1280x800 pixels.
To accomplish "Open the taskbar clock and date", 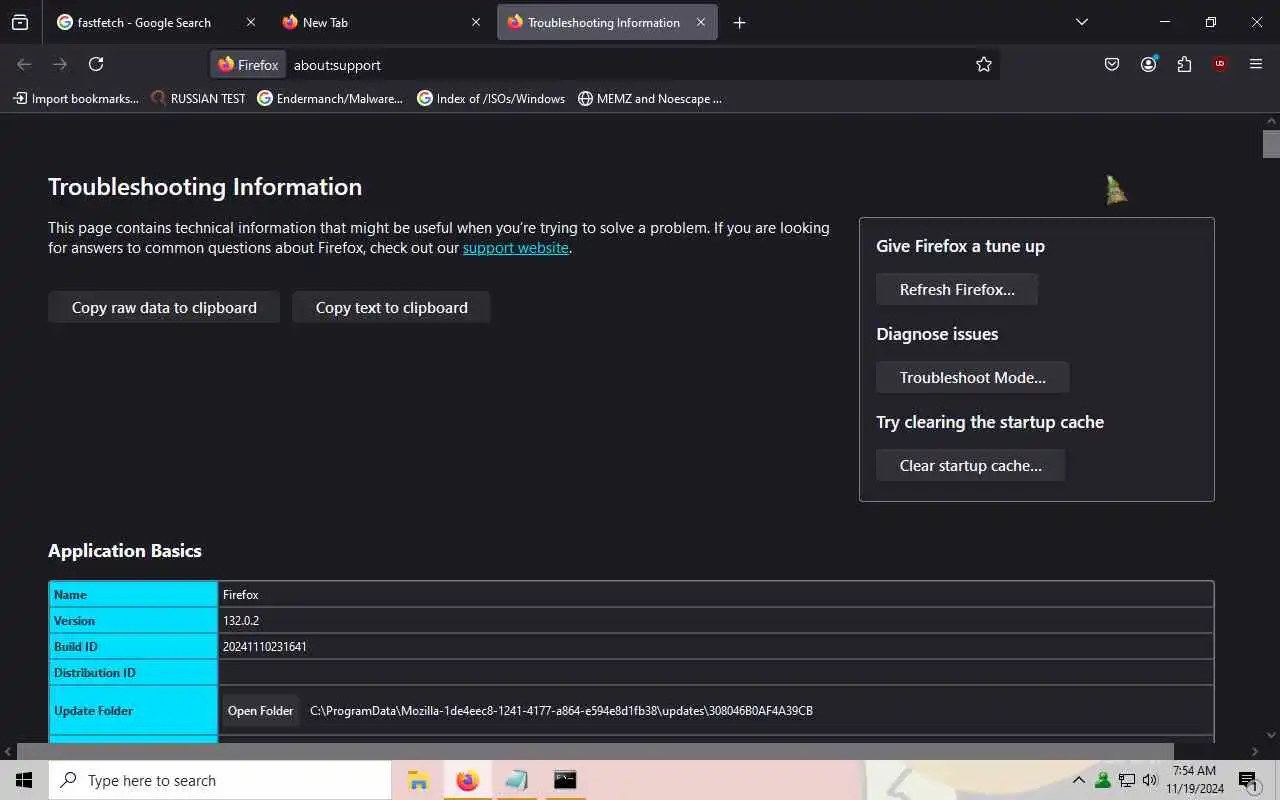I will coord(1194,780).
